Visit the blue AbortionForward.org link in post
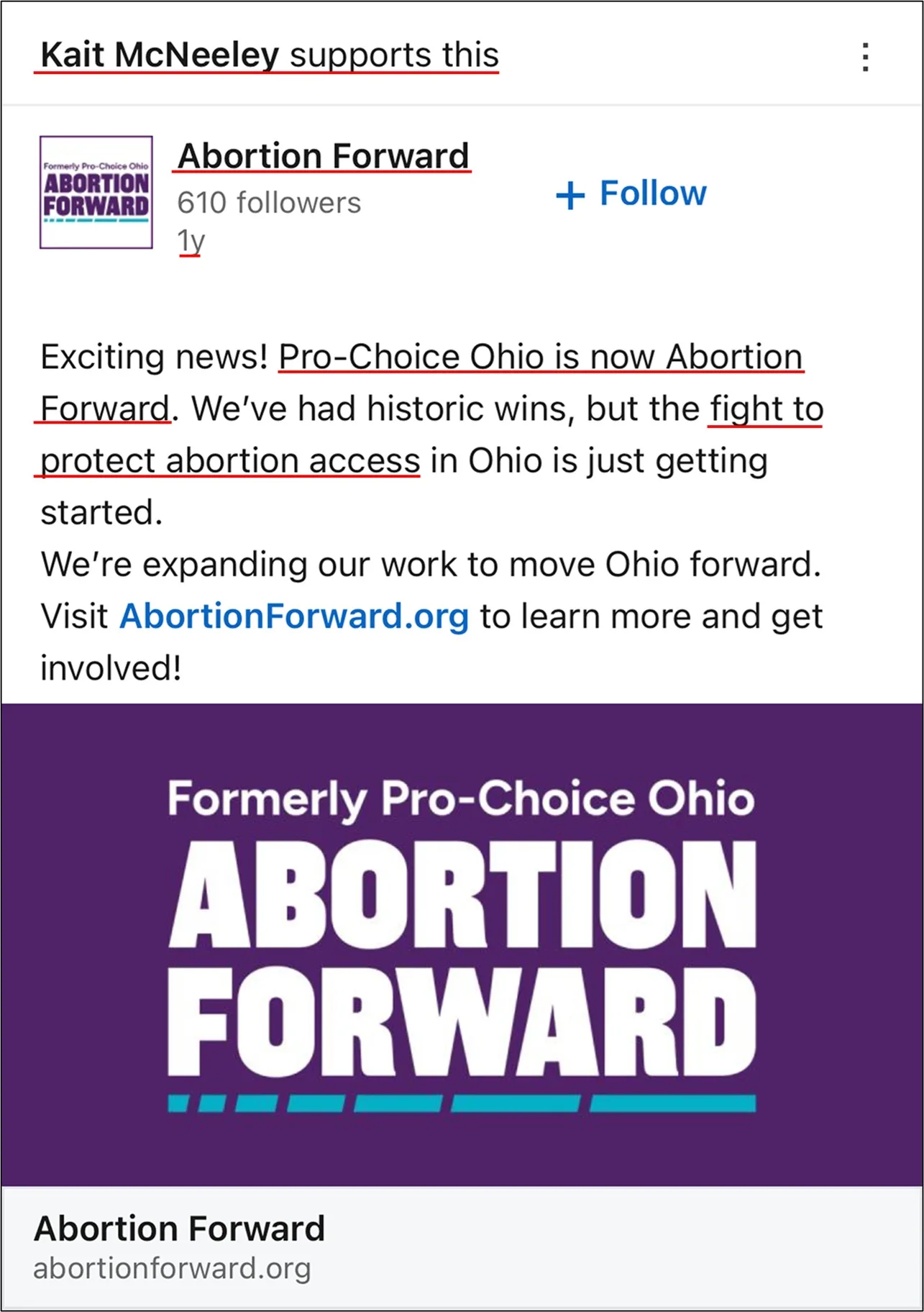 [x=294, y=616]
